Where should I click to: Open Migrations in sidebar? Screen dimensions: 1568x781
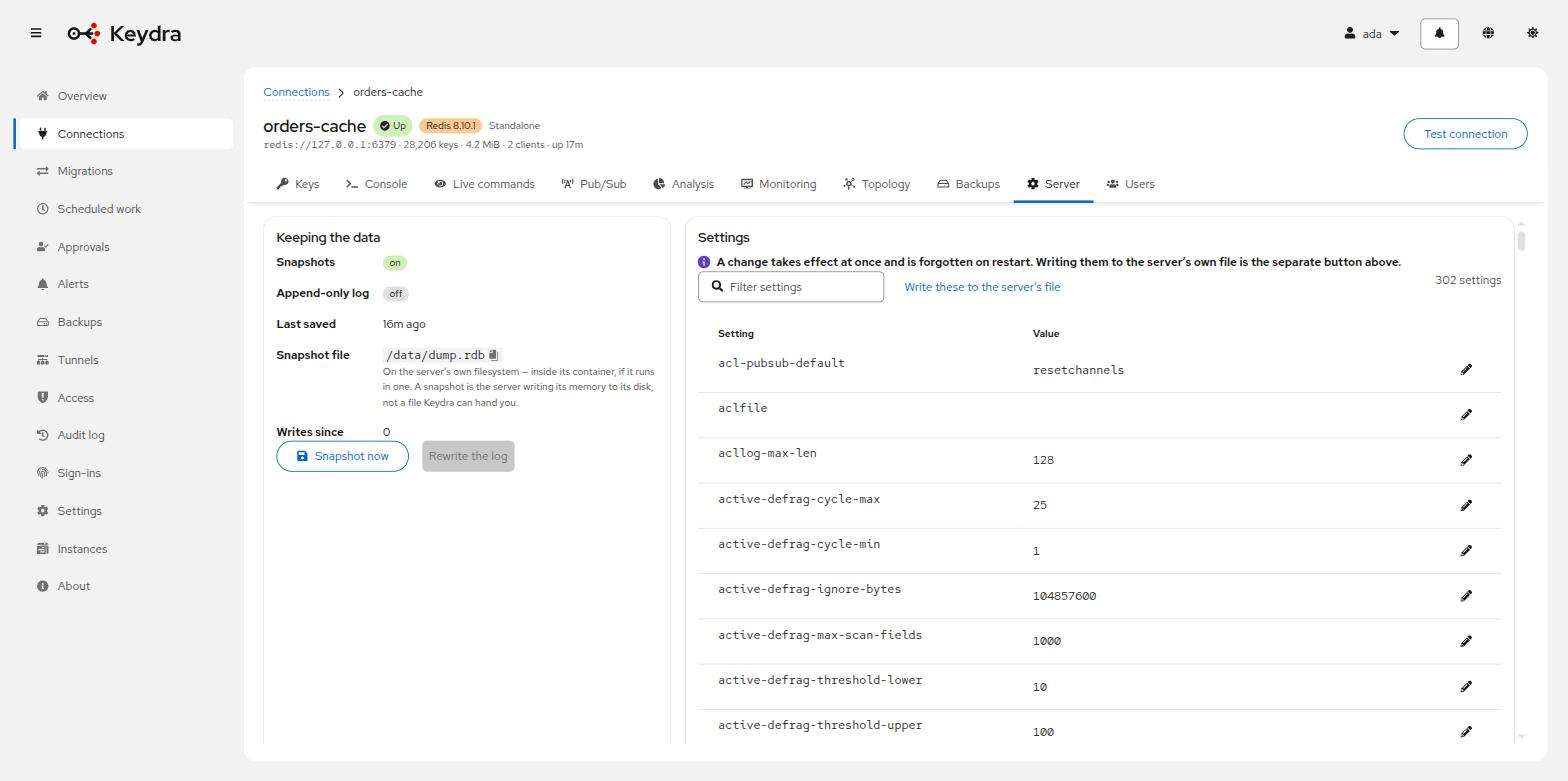(124, 171)
